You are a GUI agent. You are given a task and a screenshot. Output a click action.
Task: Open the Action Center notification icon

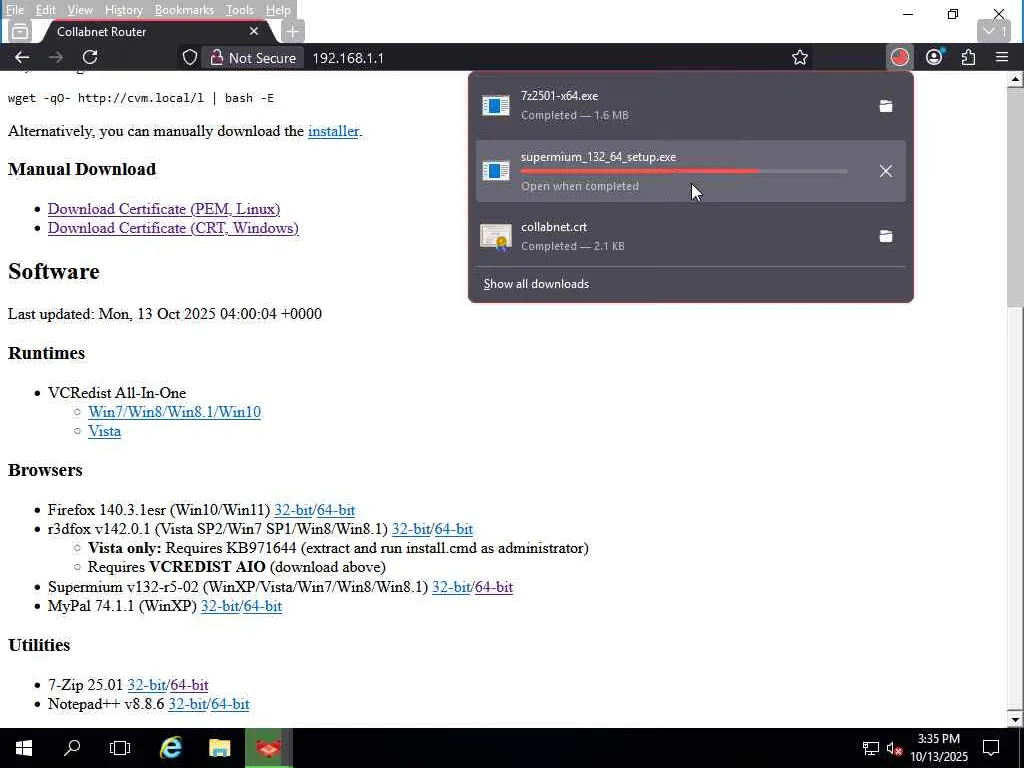tap(991, 748)
